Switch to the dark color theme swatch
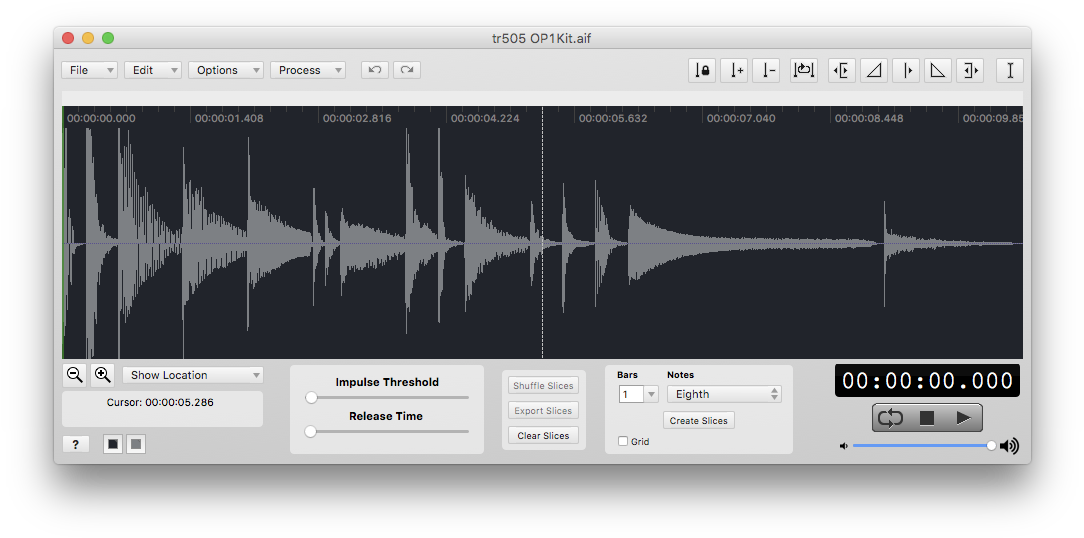The image size is (1084, 538). tap(113, 444)
